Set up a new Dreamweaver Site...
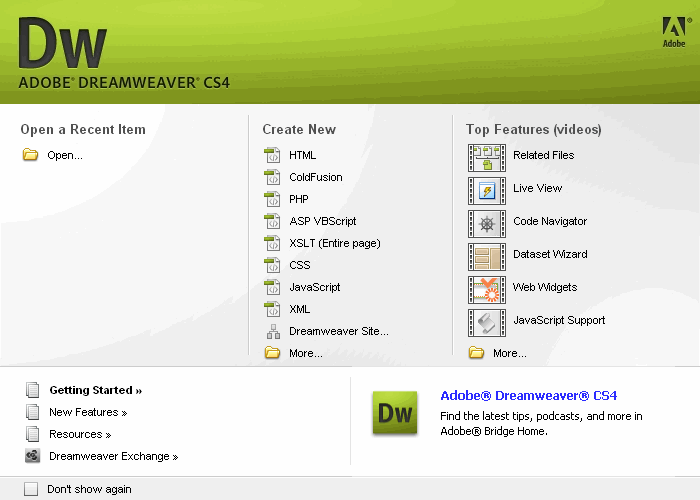Screen dimensions: 700x500 [x=339, y=331]
